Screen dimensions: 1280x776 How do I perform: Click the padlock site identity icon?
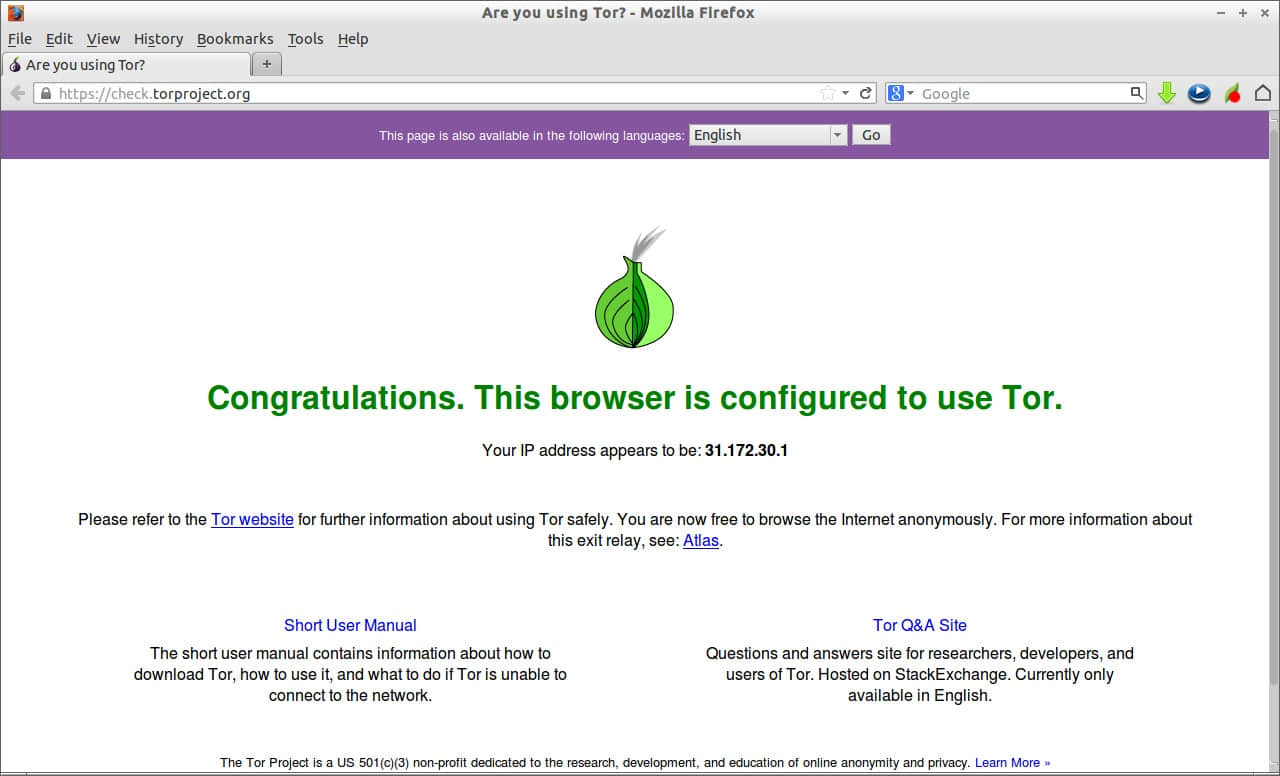[44, 93]
